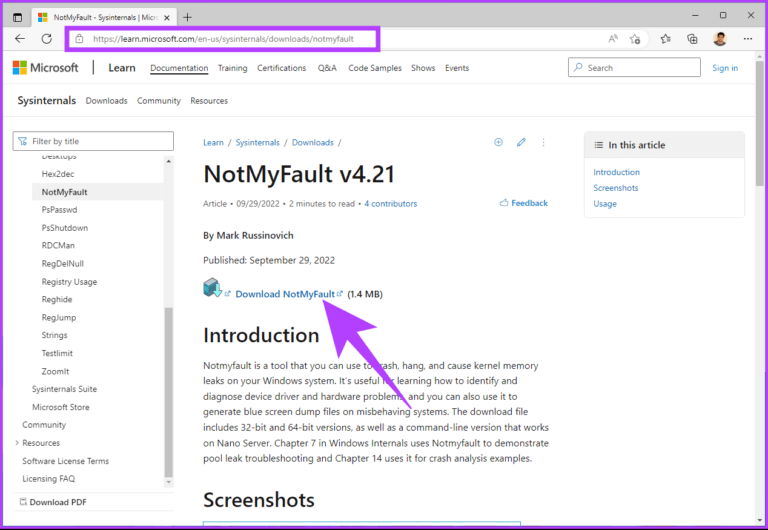Image resolution: width=768 pixels, height=530 pixels.
Task: Open the Q&A menu item
Action: pyautogui.click(x=327, y=68)
